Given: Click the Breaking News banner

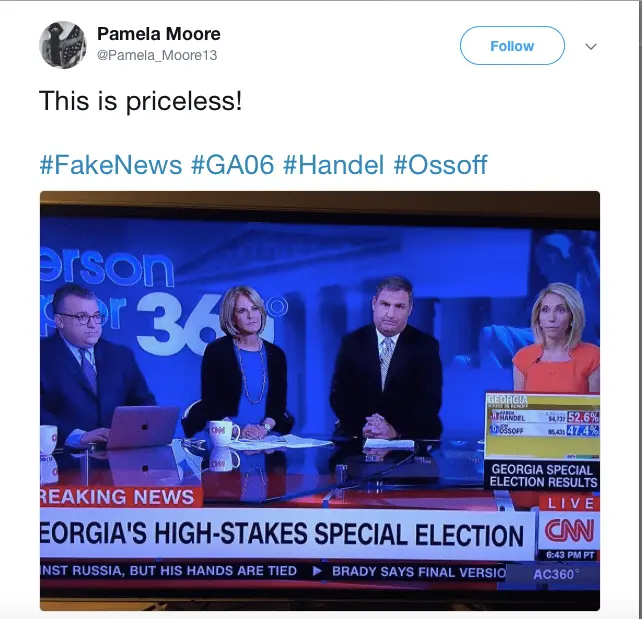Looking at the screenshot, I should tap(121, 497).
